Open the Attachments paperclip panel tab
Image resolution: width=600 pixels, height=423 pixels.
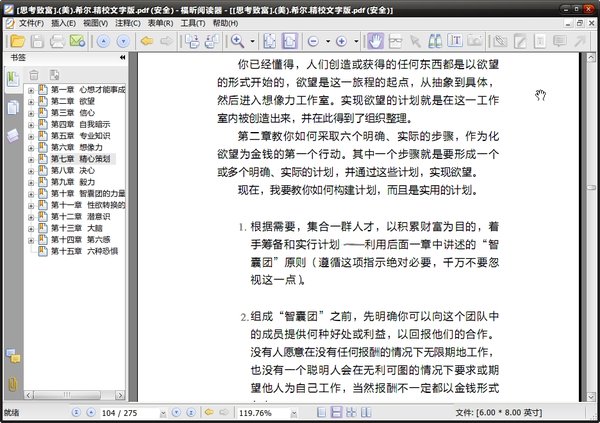(13, 384)
